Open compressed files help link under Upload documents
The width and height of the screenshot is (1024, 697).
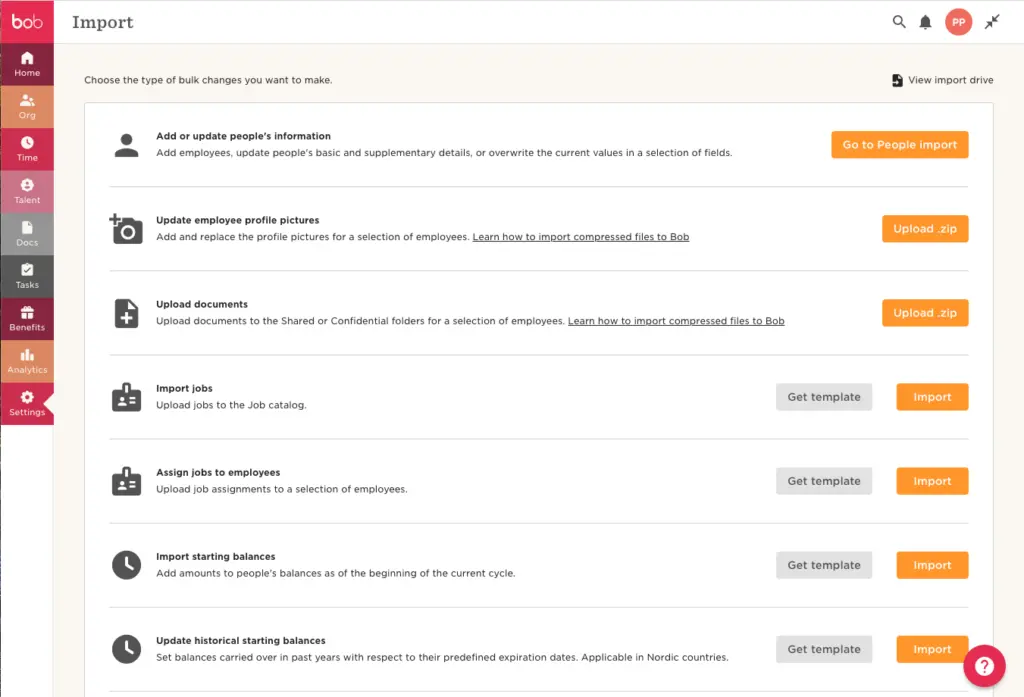[x=676, y=321]
